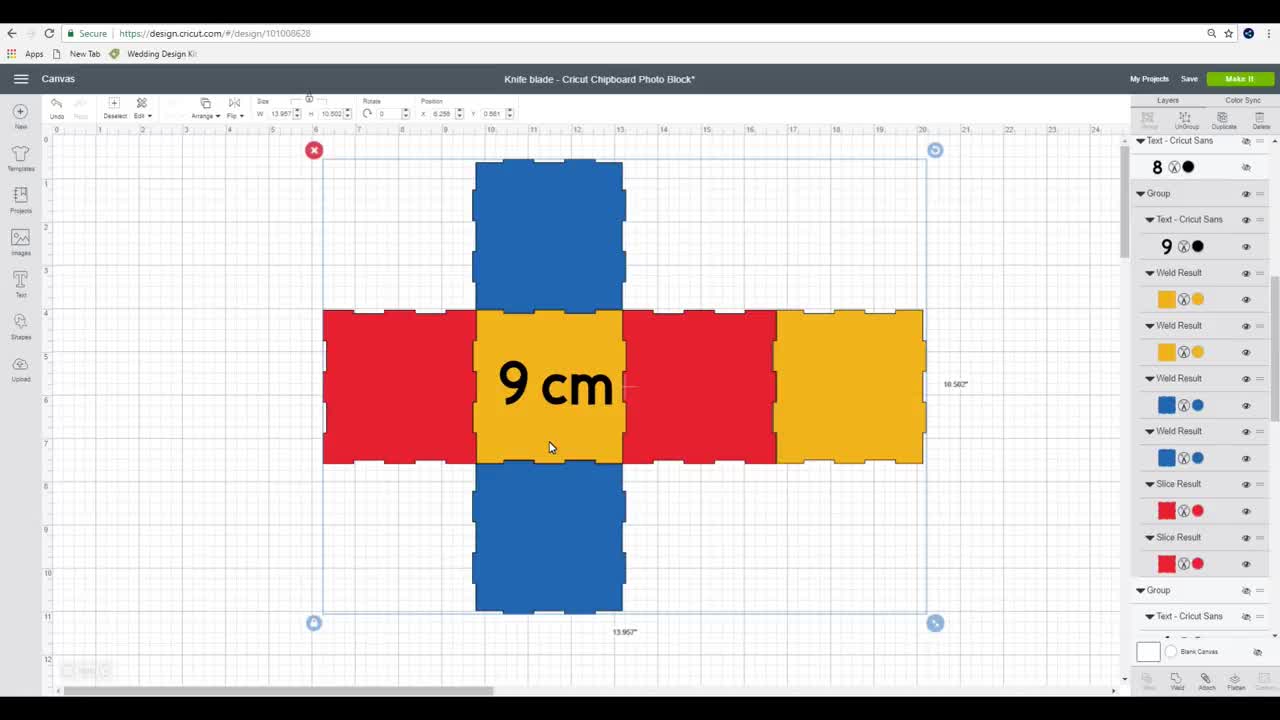This screenshot has height=720, width=1280.
Task: Collapse the first Group layer
Action: coord(1140,194)
